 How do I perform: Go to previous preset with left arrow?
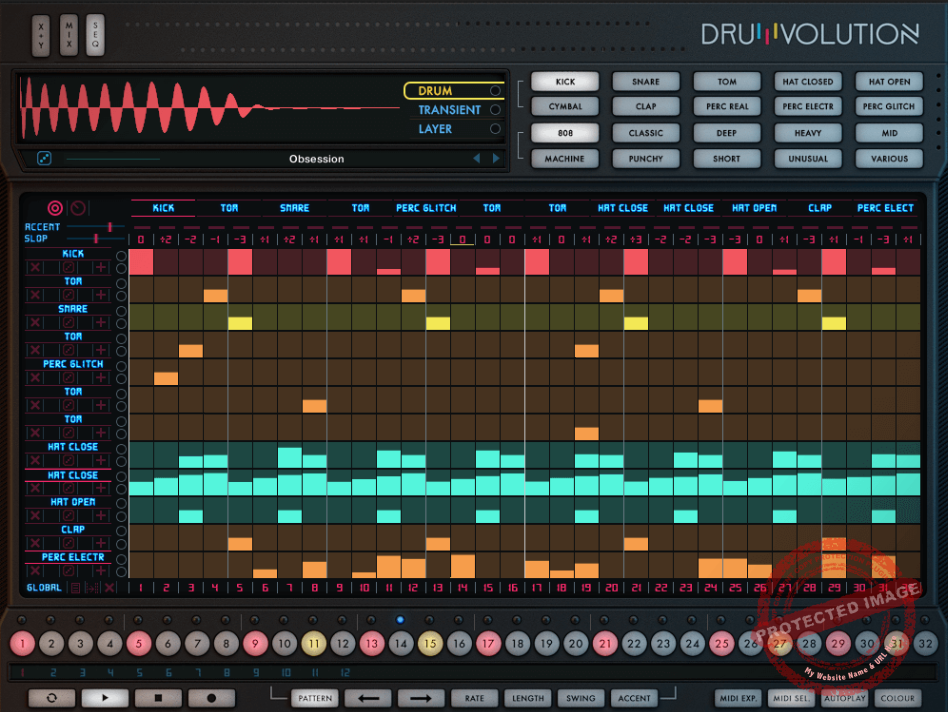click(476, 158)
